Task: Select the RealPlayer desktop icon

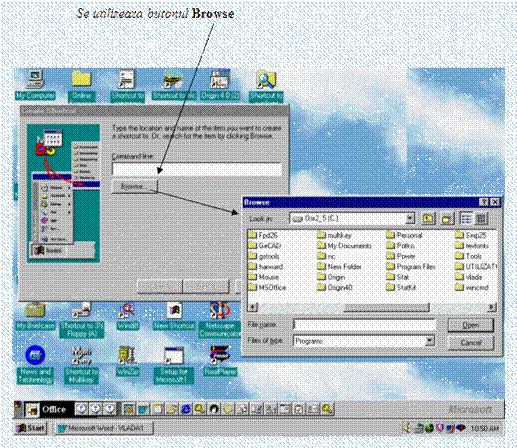Action: click(x=220, y=361)
